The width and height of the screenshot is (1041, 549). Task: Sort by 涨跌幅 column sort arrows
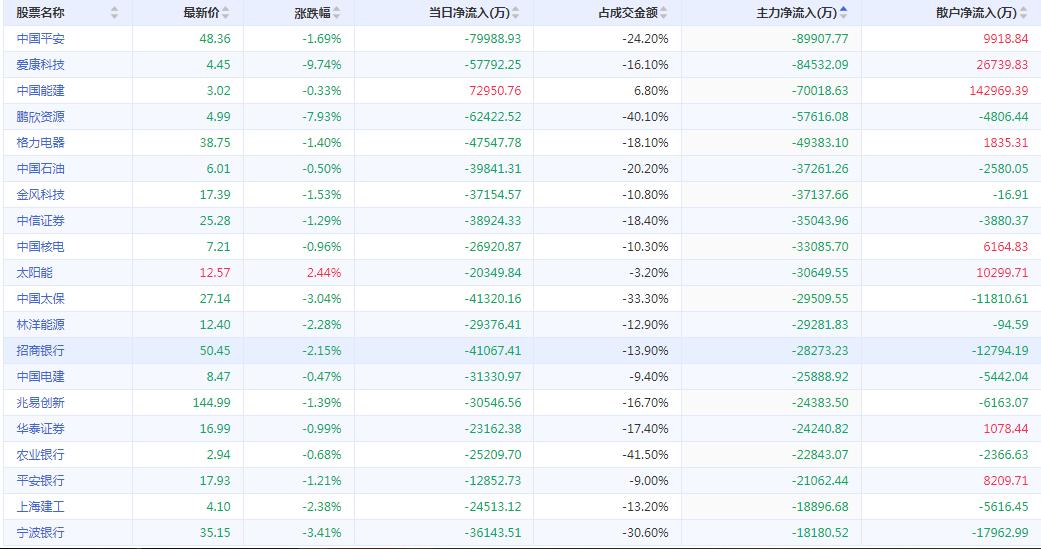tap(337, 13)
